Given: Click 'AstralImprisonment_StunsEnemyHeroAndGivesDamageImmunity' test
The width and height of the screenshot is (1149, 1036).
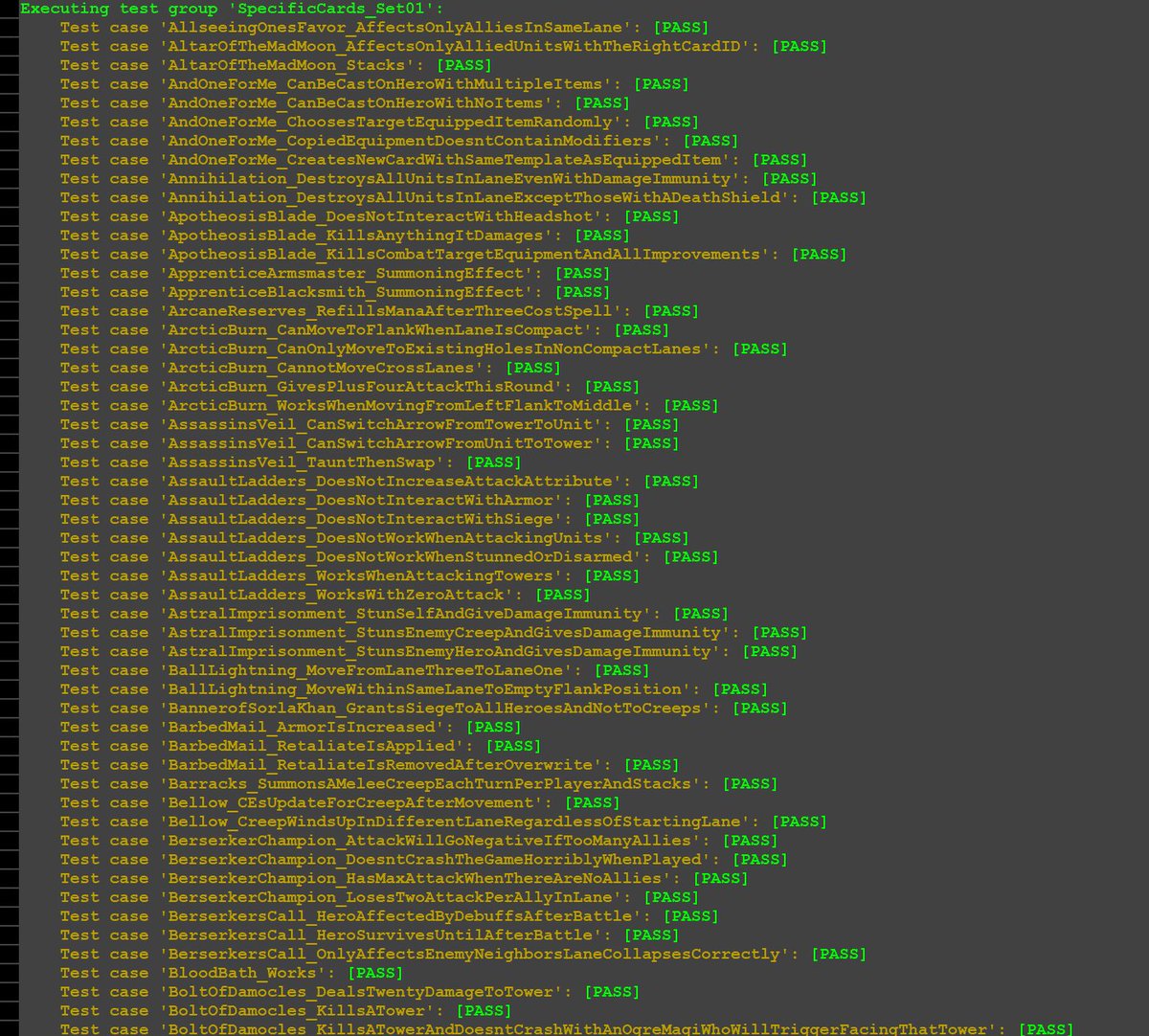Looking at the screenshot, I should 429,651.
